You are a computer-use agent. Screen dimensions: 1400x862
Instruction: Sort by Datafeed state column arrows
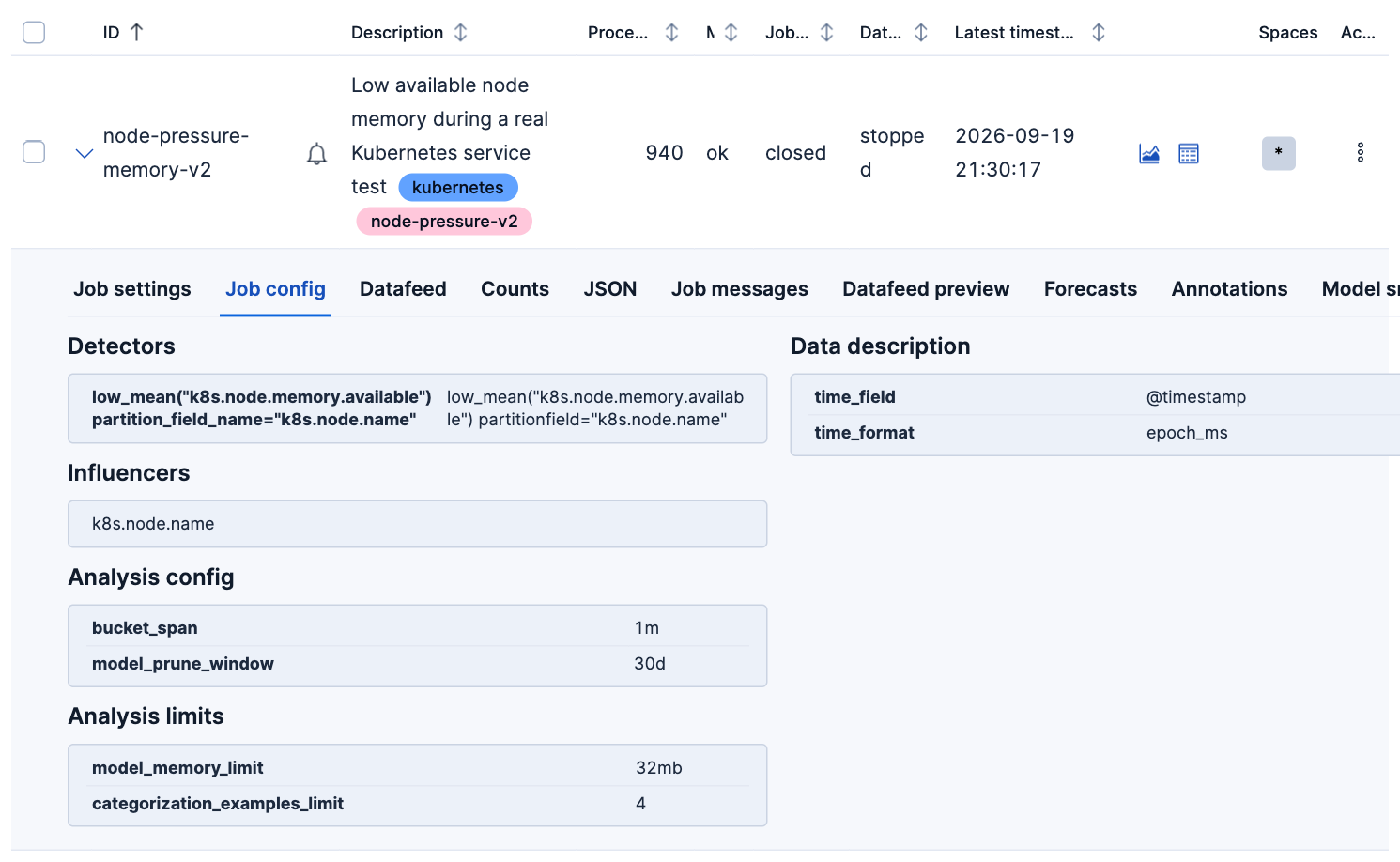click(921, 32)
